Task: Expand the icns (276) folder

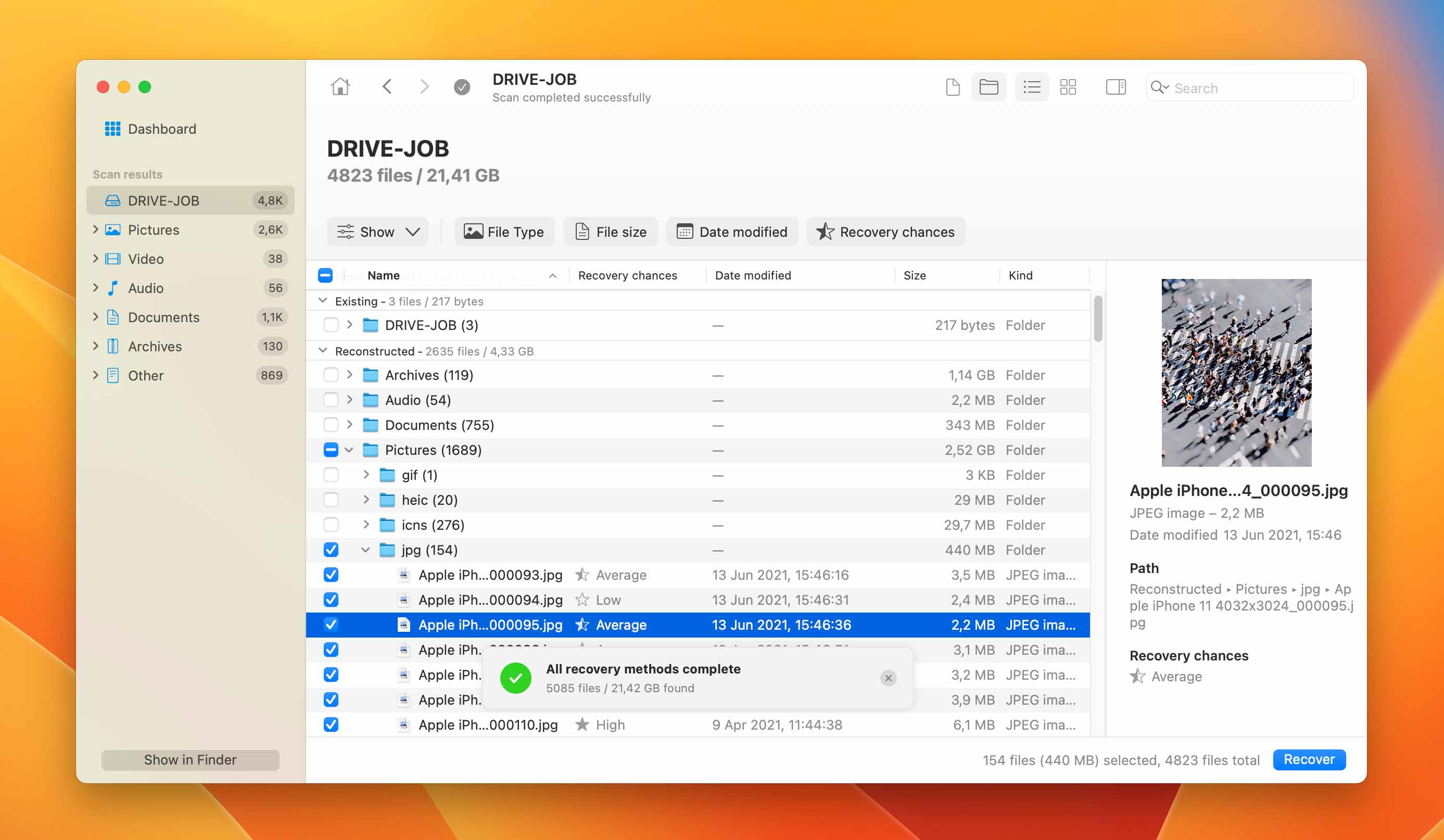Action: tap(366, 525)
